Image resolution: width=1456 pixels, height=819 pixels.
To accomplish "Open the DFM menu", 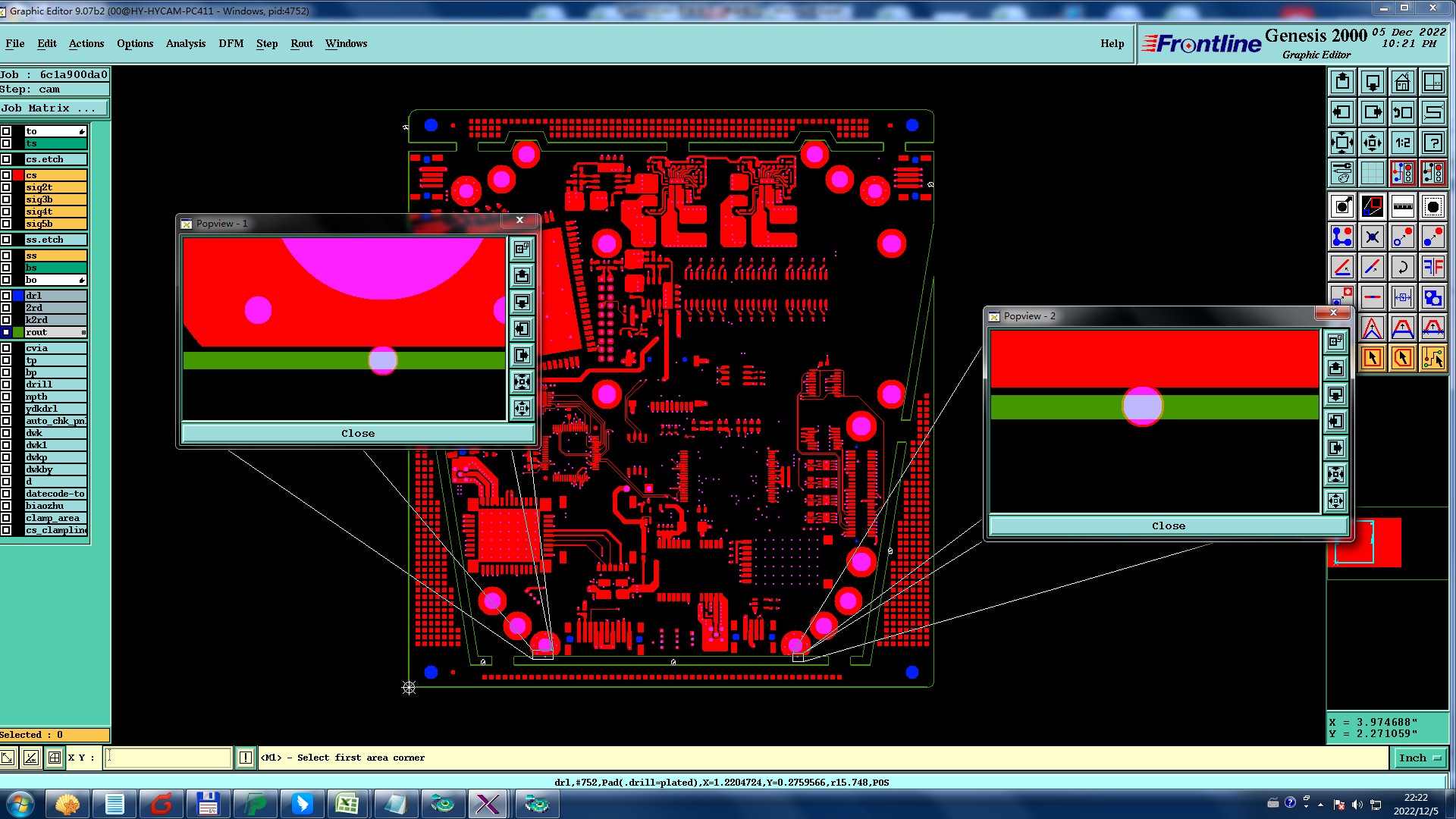I will [231, 43].
